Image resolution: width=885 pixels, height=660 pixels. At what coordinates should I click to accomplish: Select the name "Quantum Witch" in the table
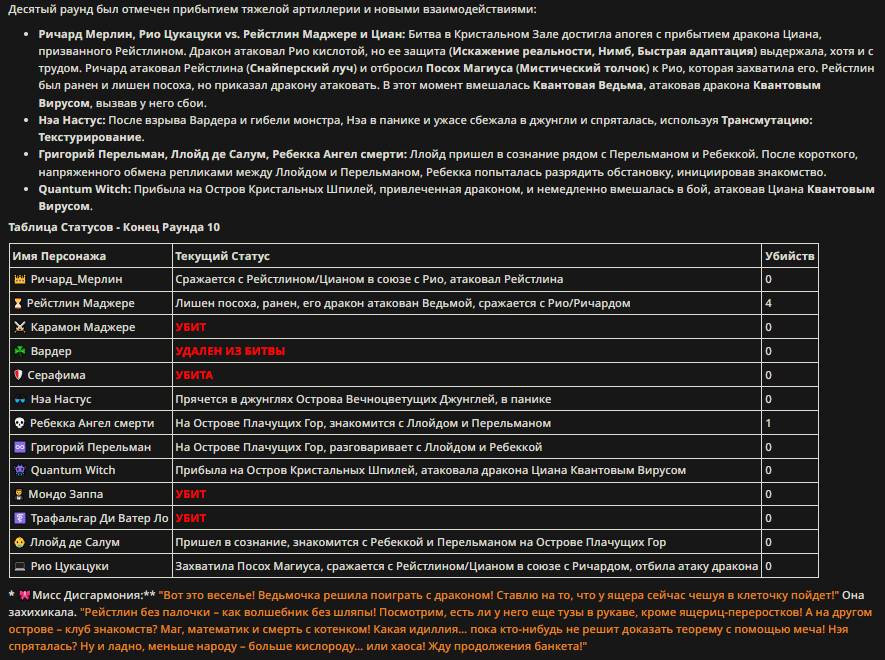pos(73,470)
